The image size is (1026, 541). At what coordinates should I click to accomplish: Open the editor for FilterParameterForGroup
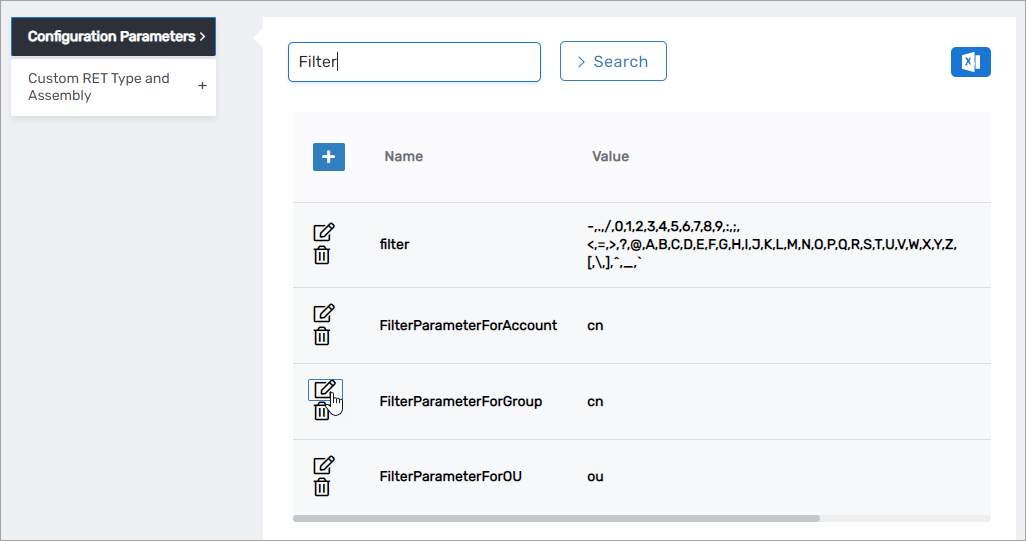point(323,389)
